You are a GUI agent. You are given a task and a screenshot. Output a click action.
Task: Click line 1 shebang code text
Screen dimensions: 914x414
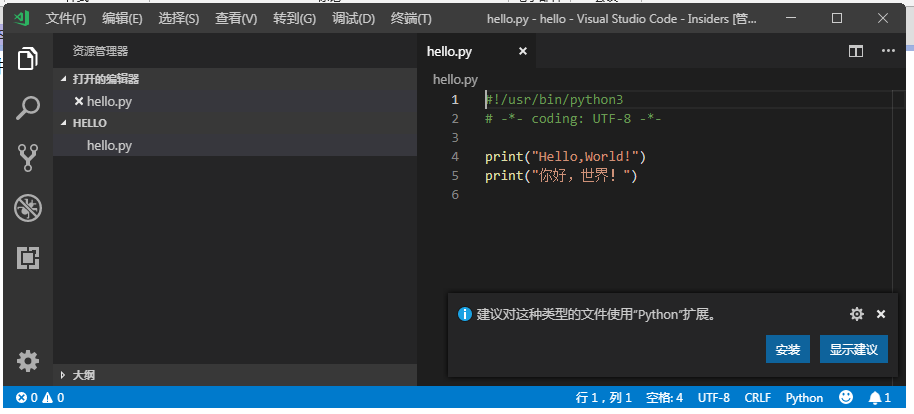tap(554, 100)
